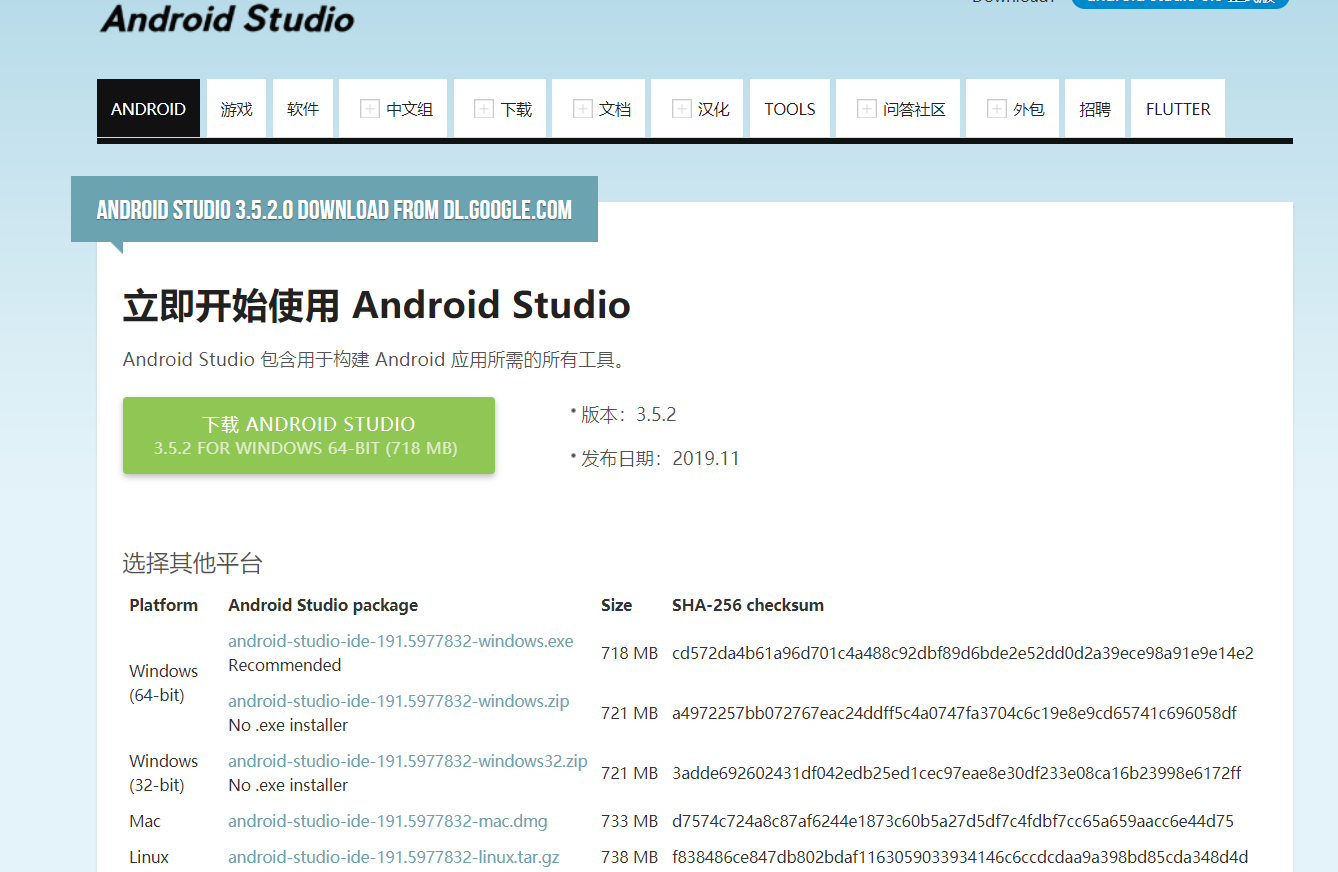Download the mac.dmg package link
The image size is (1338, 872).
[388, 821]
